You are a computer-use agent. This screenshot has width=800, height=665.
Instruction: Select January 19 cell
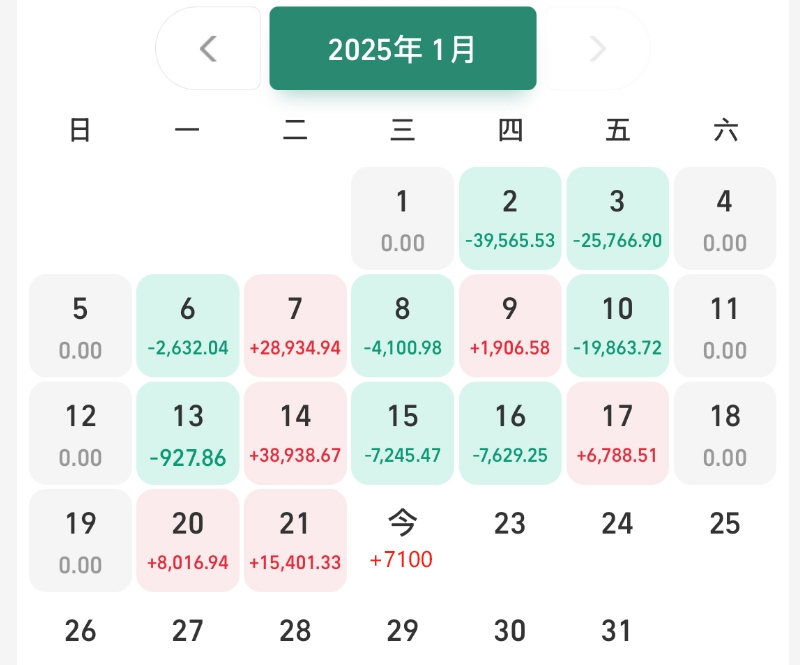(80, 540)
